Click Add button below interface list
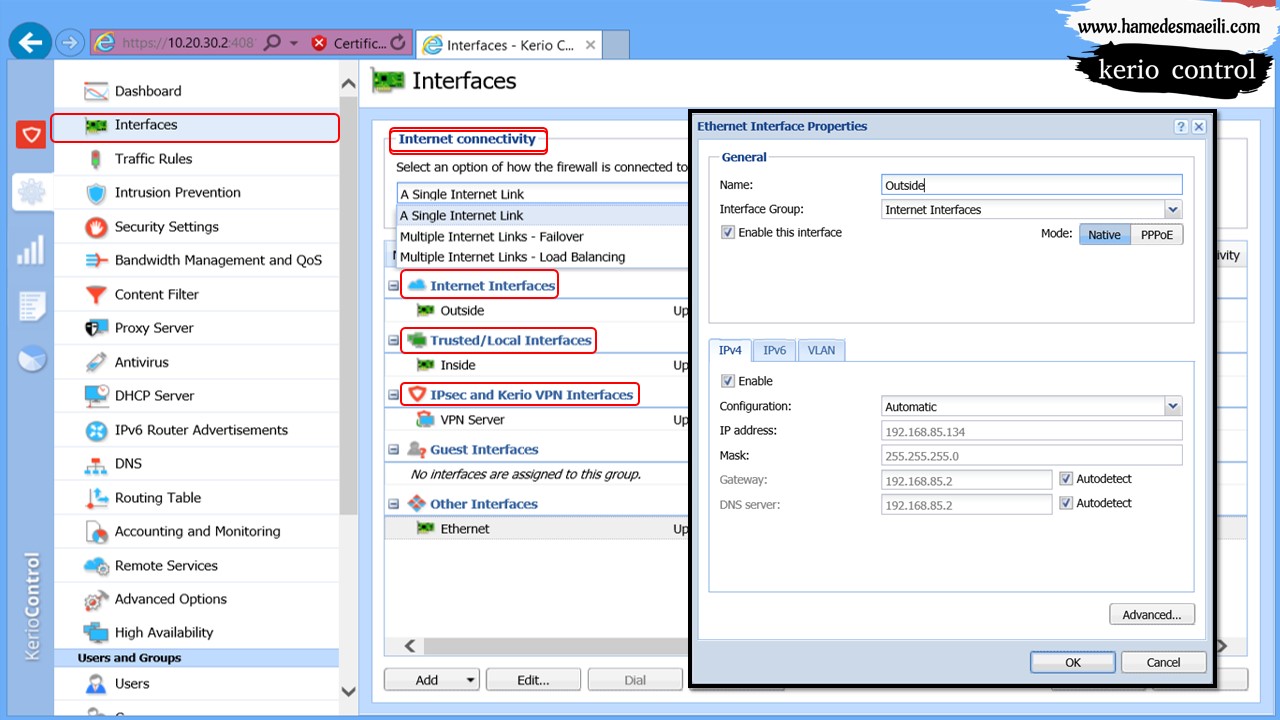The width and height of the screenshot is (1280, 720). [x=432, y=681]
